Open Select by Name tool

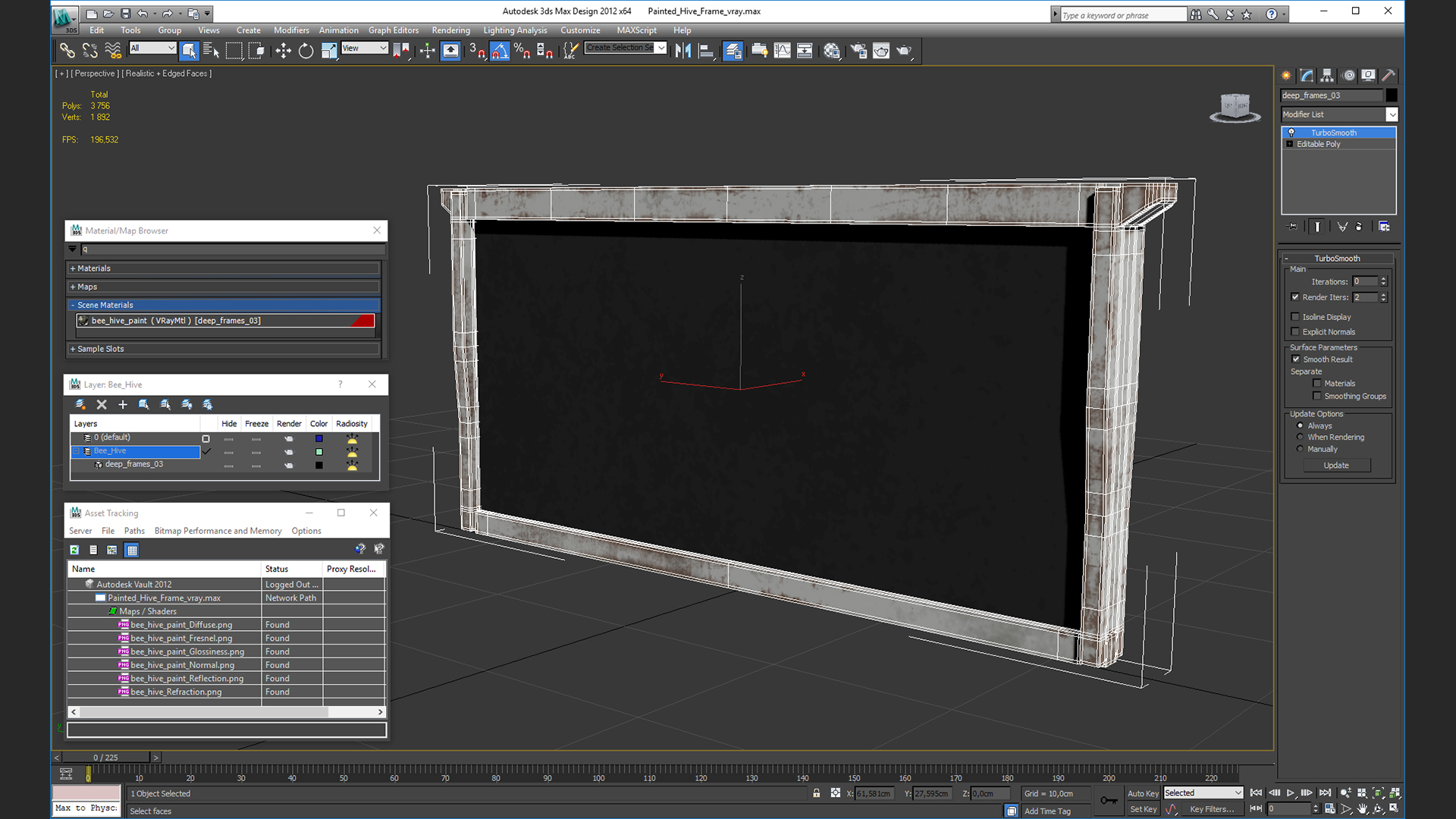[211, 51]
